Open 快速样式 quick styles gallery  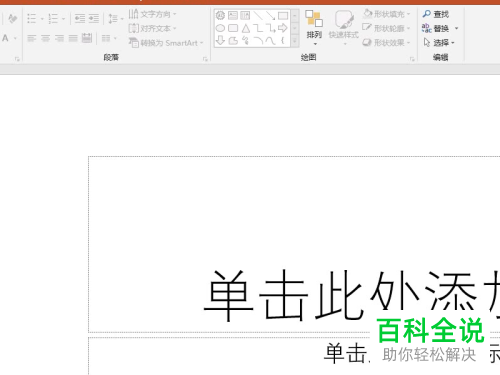click(x=344, y=28)
